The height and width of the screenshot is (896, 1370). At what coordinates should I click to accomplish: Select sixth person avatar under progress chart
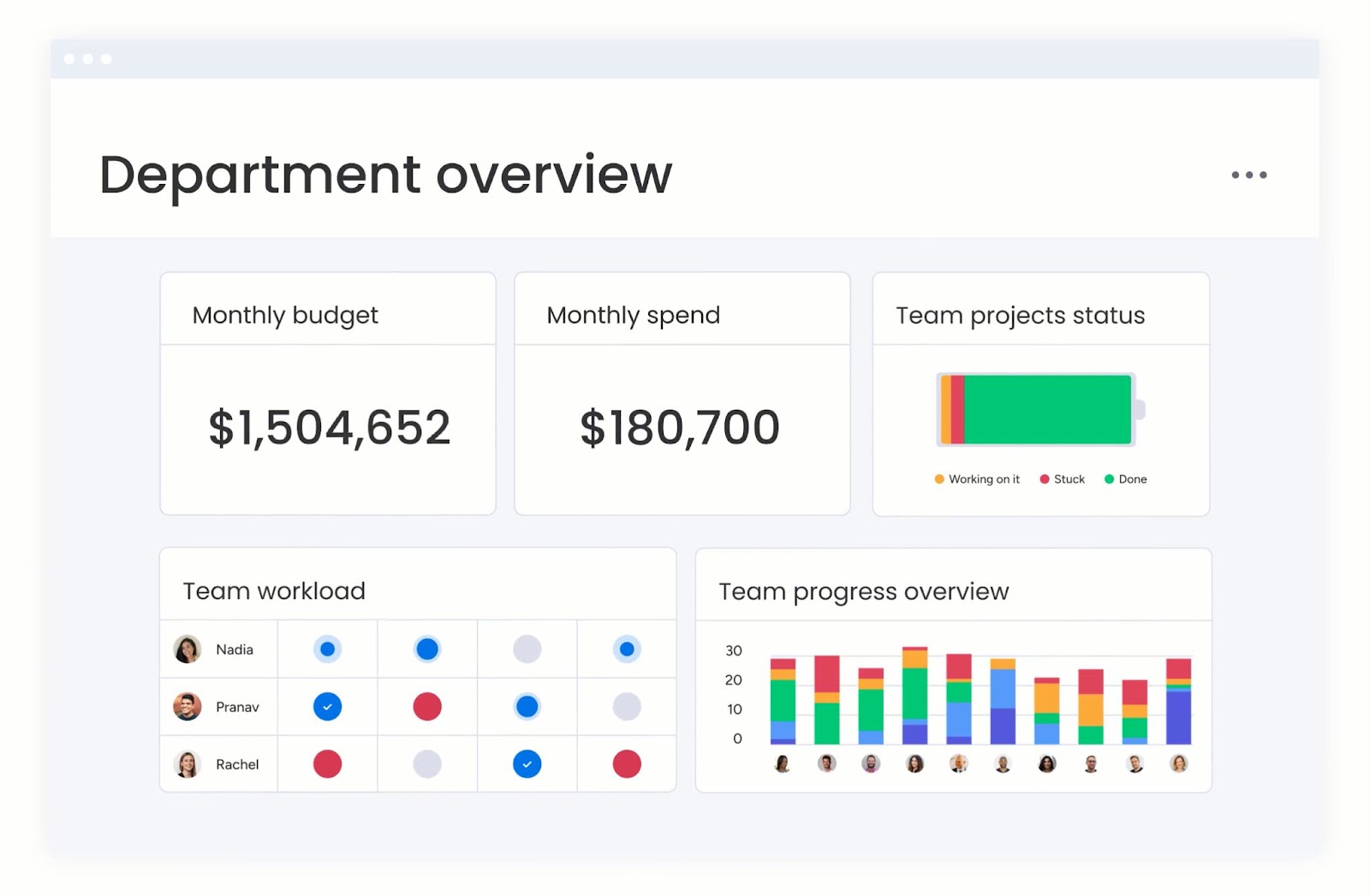(1004, 763)
